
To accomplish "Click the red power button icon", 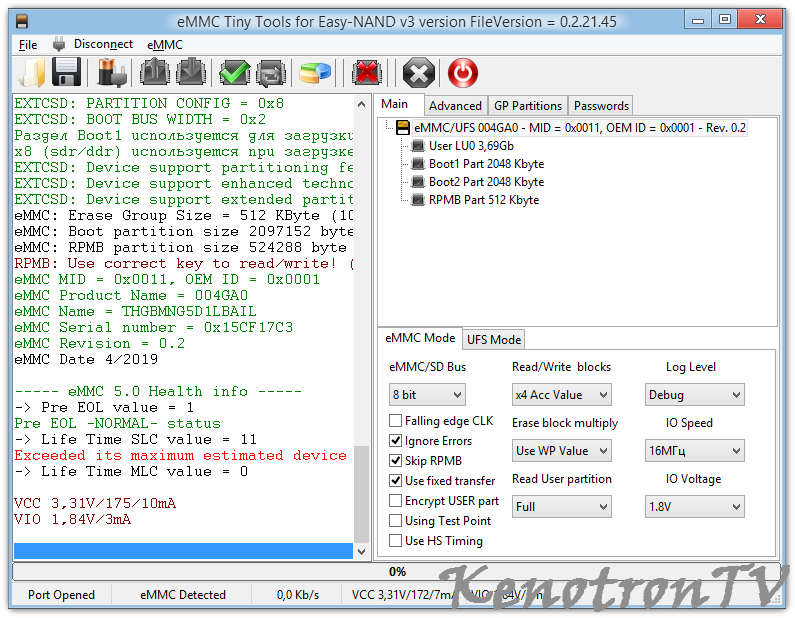I will (462, 72).
